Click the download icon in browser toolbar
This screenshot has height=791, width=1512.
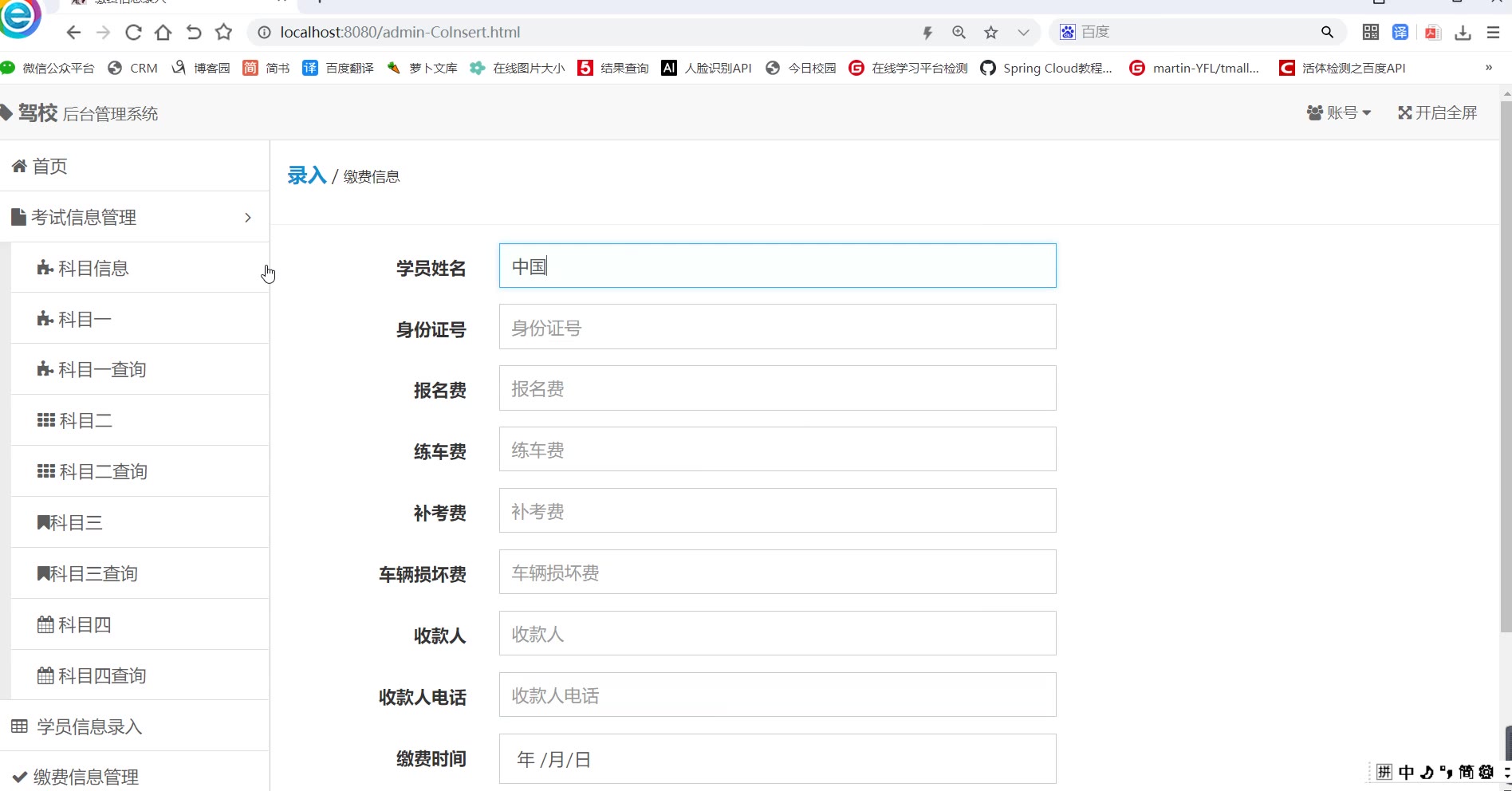pos(1463,33)
